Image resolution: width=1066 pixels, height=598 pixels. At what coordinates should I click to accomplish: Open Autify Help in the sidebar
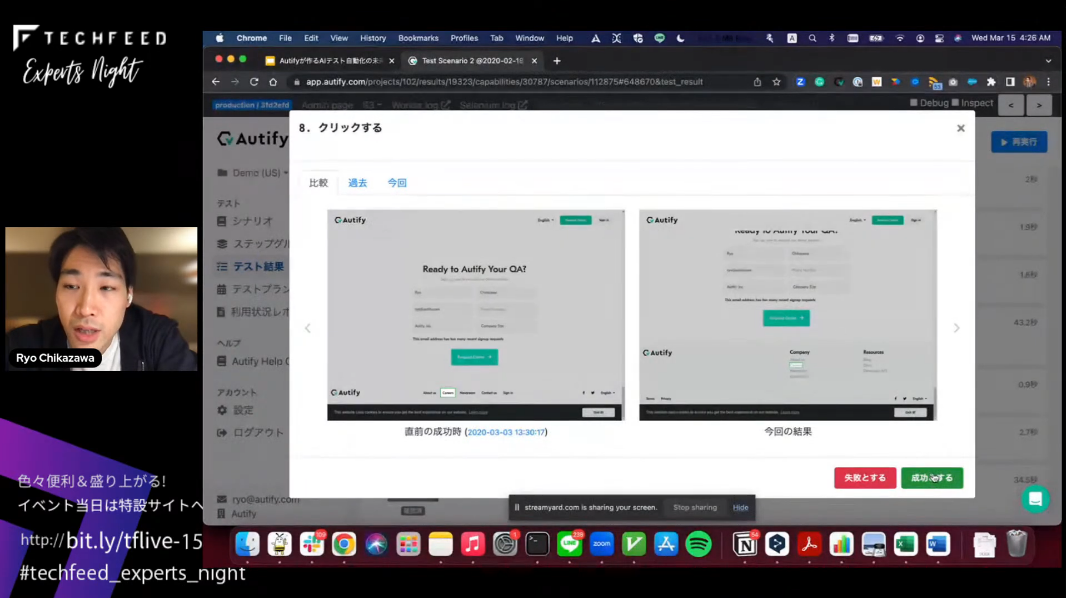(253, 362)
